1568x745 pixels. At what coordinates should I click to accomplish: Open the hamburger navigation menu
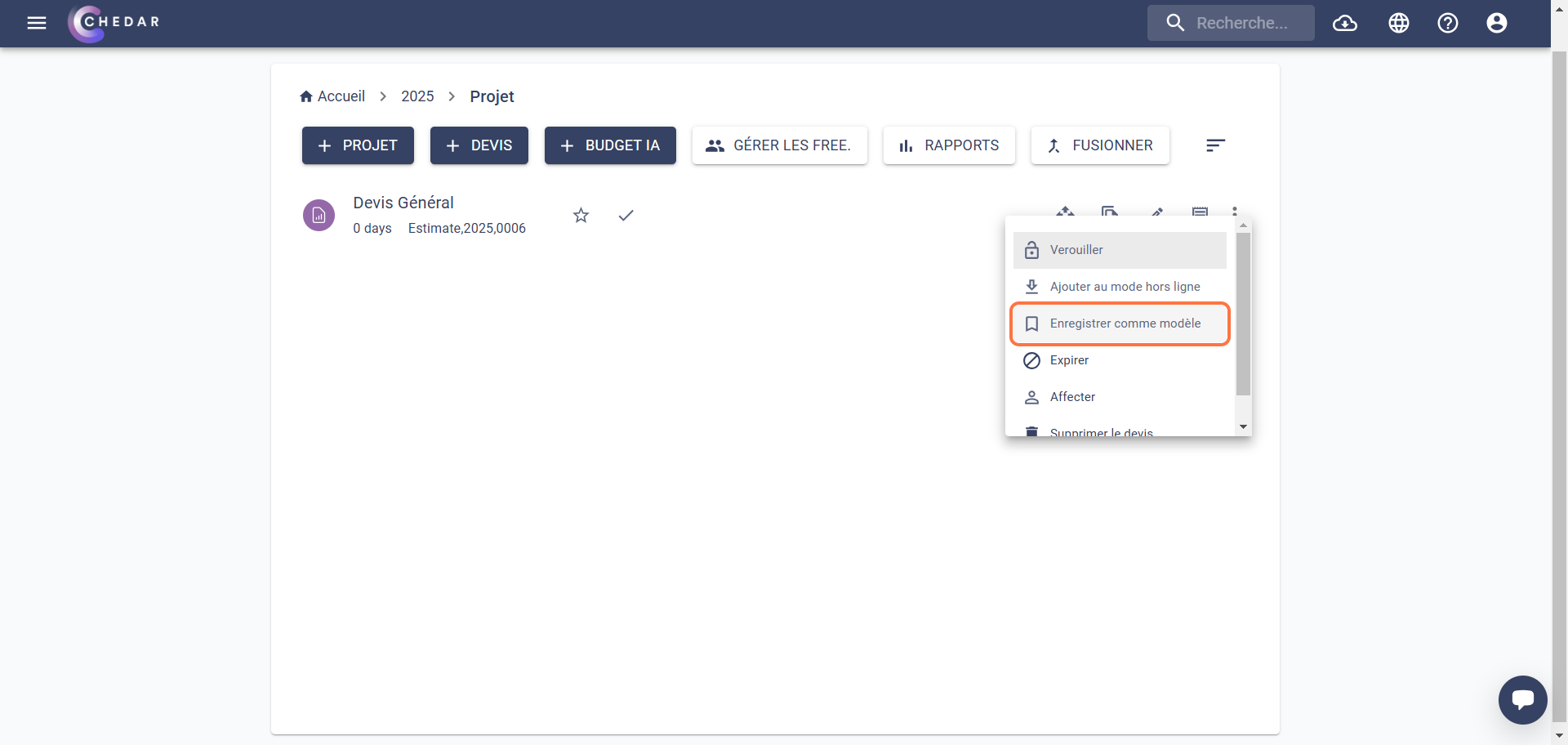pyautogui.click(x=37, y=23)
